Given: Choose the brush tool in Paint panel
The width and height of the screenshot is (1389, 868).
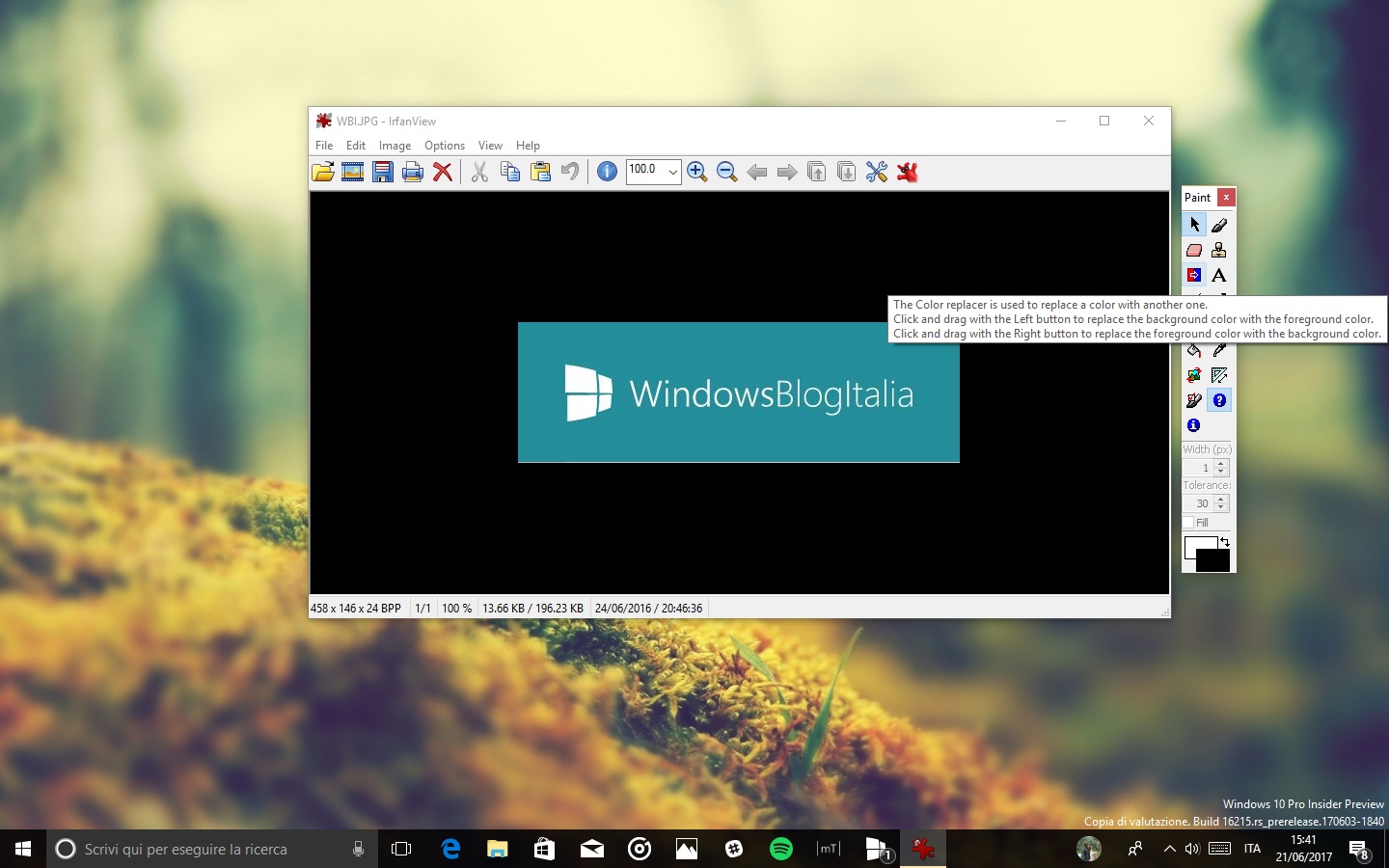Looking at the screenshot, I should [1219, 225].
